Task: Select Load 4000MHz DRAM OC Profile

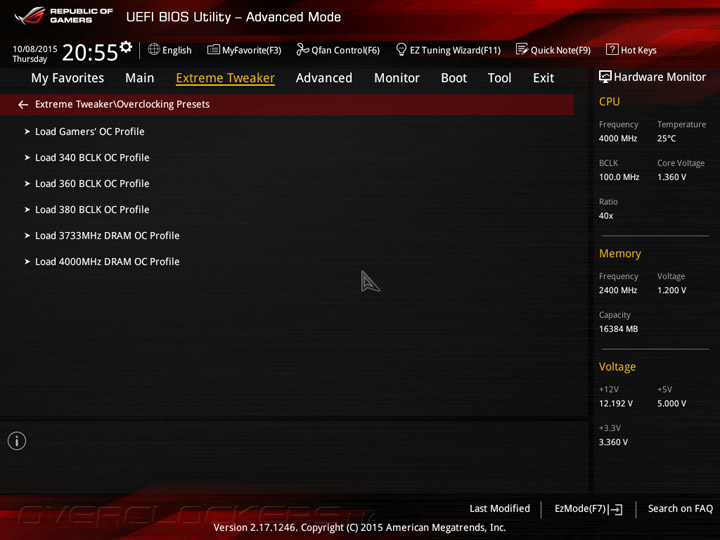Action: [107, 262]
